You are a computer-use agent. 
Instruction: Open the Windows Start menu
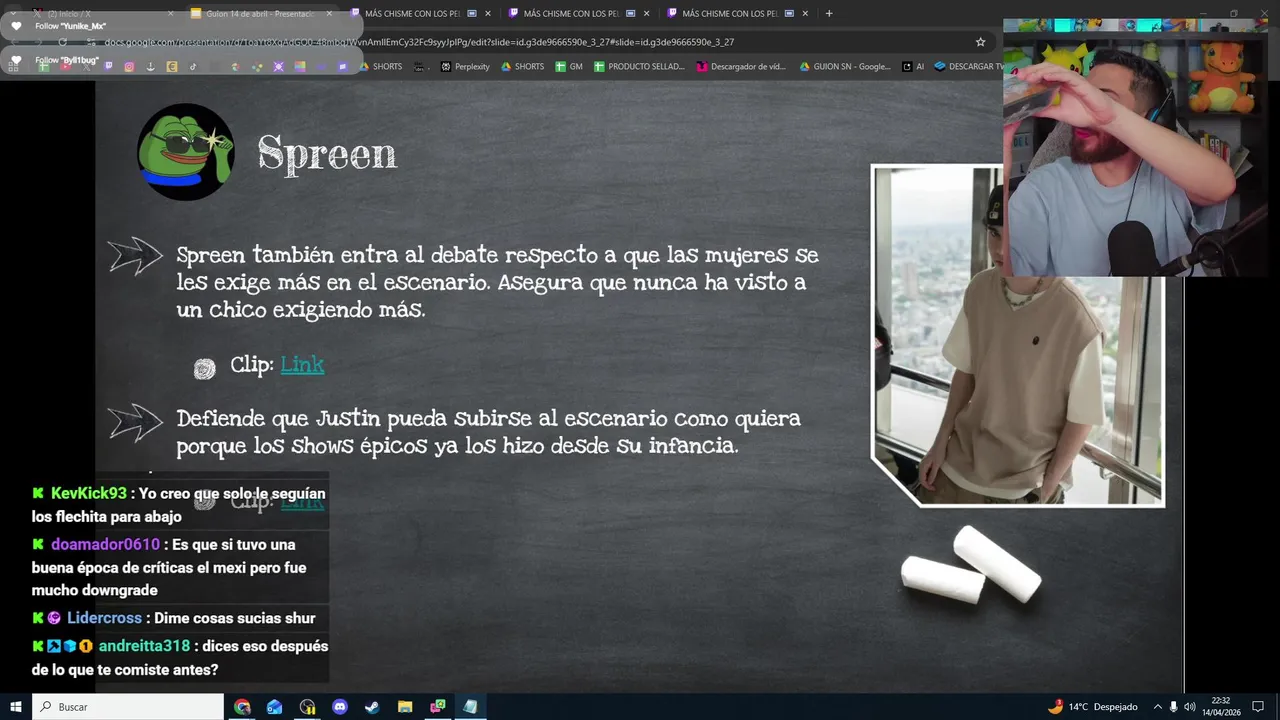[15, 706]
